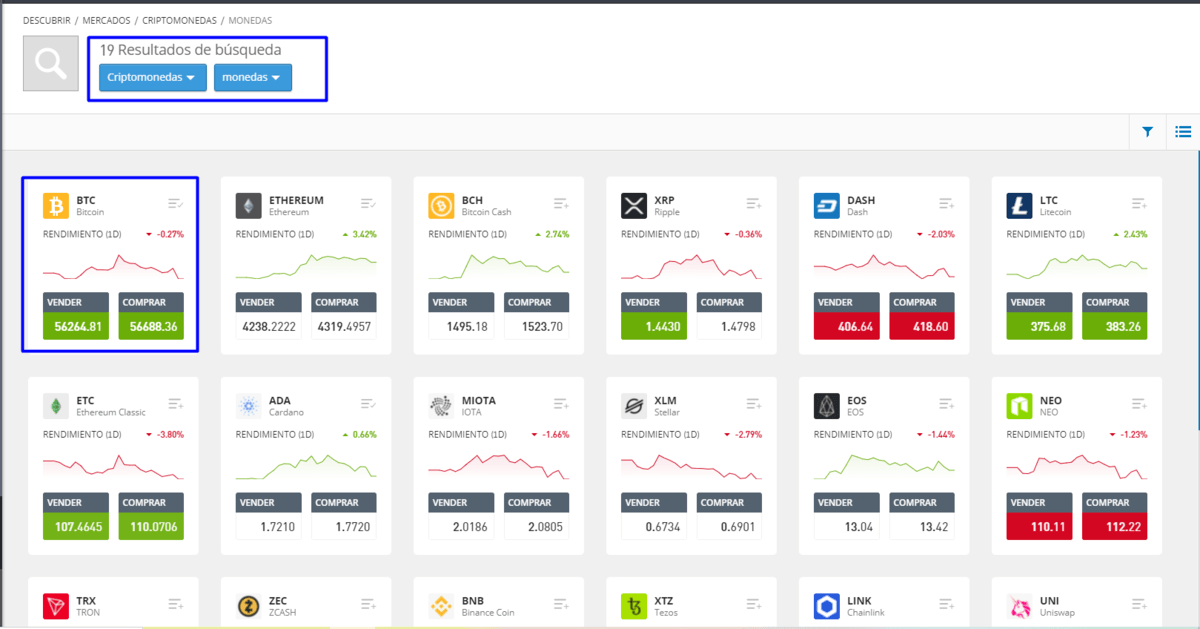Click the Chainlink LINK logo icon
The width and height of the screenshot is (1200, 629).
827,606
